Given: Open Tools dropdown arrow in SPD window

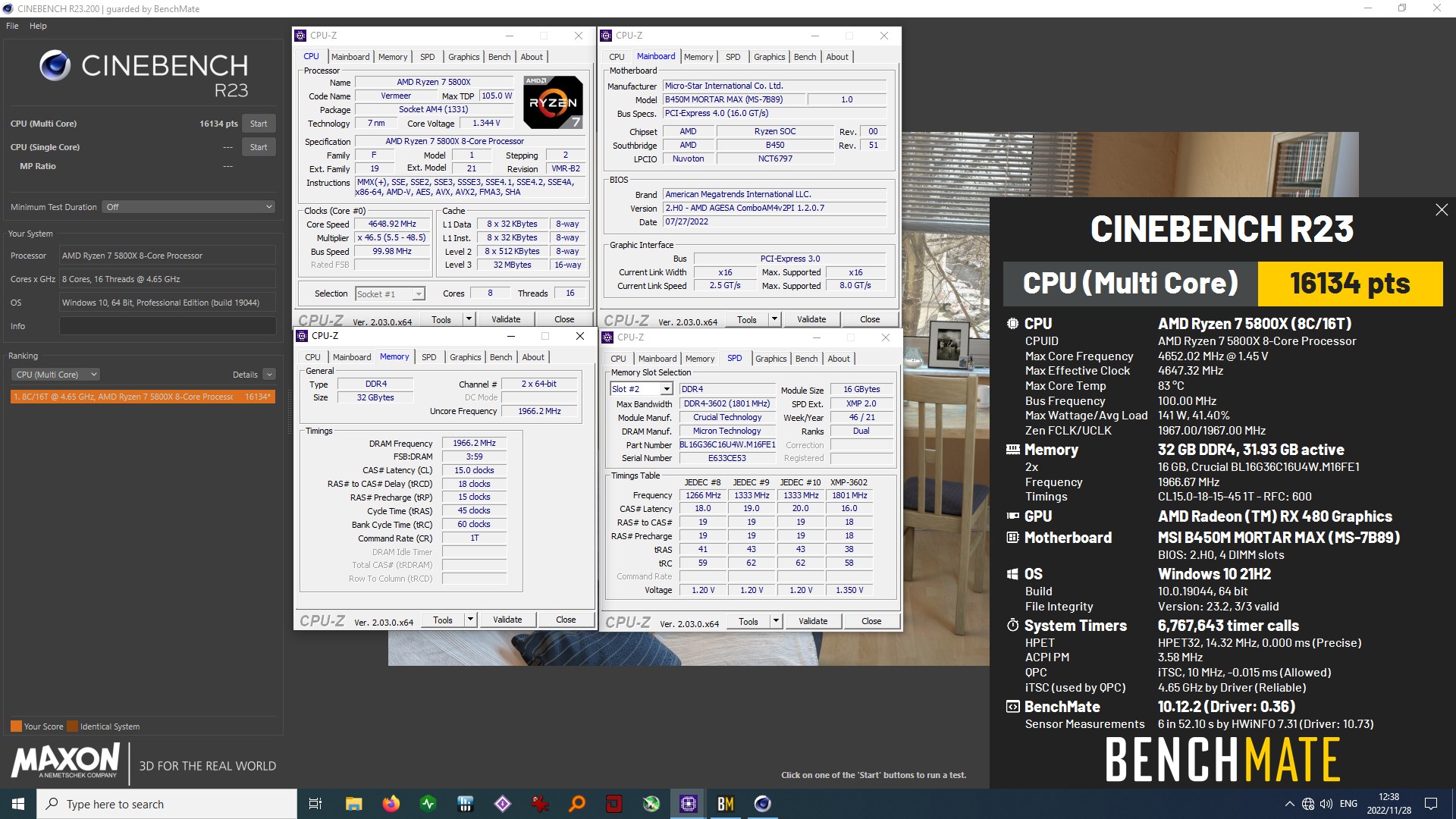Looking at the screenshot, I should point(776,621).
